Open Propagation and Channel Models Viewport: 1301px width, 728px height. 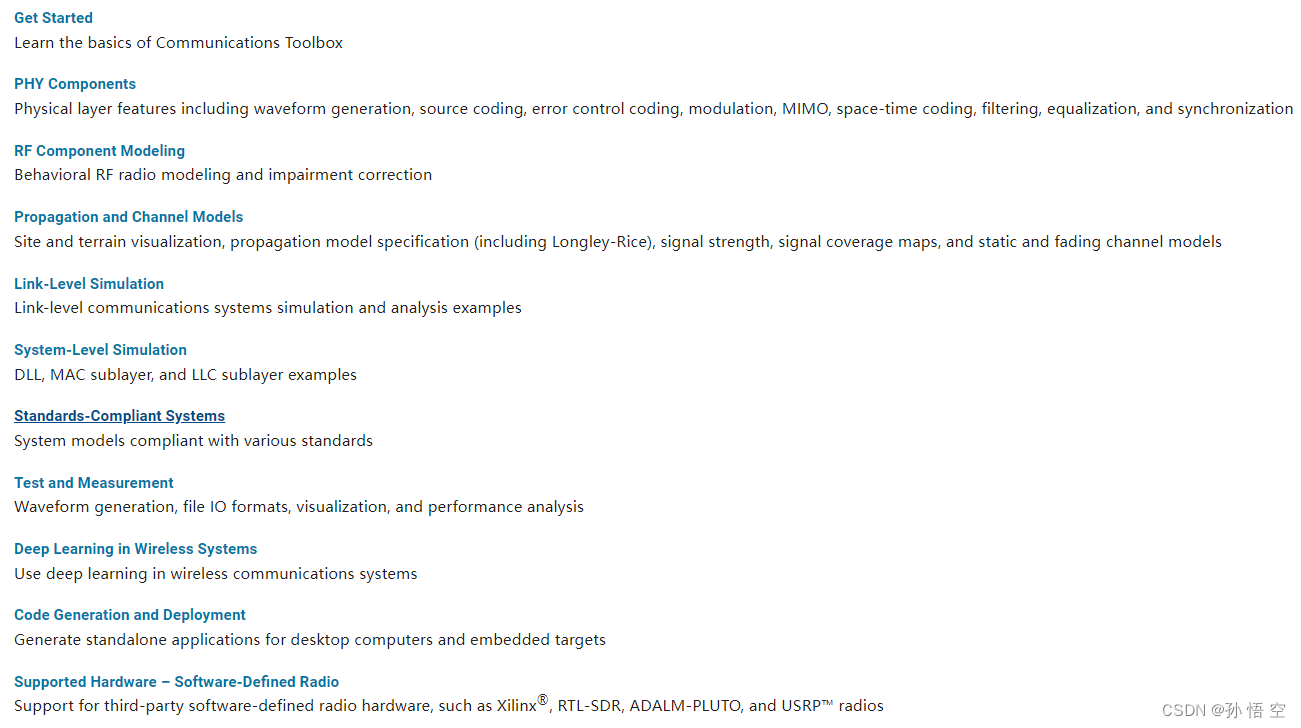point(128,217)
